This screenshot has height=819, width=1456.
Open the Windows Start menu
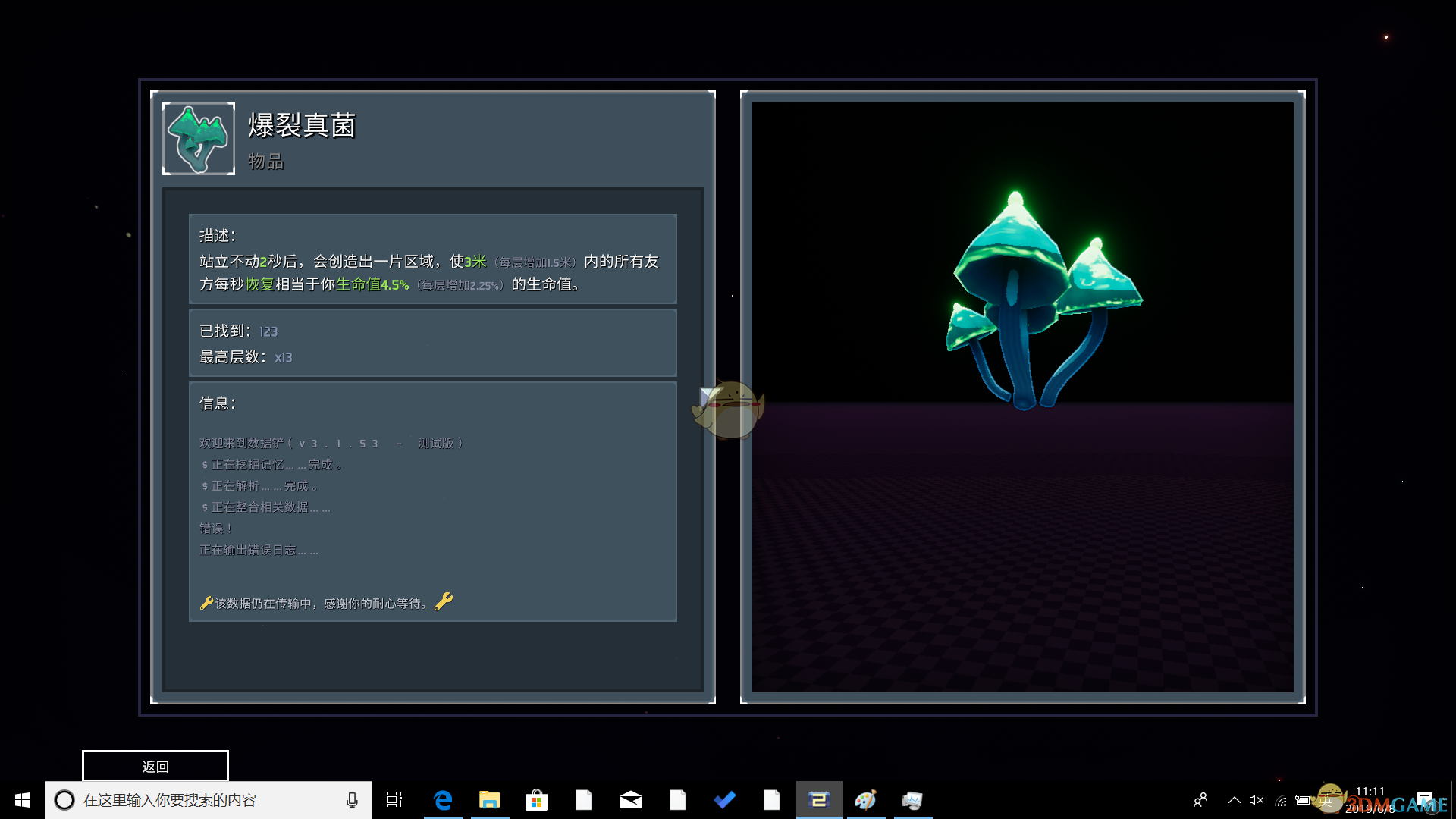tap(23, 800)
